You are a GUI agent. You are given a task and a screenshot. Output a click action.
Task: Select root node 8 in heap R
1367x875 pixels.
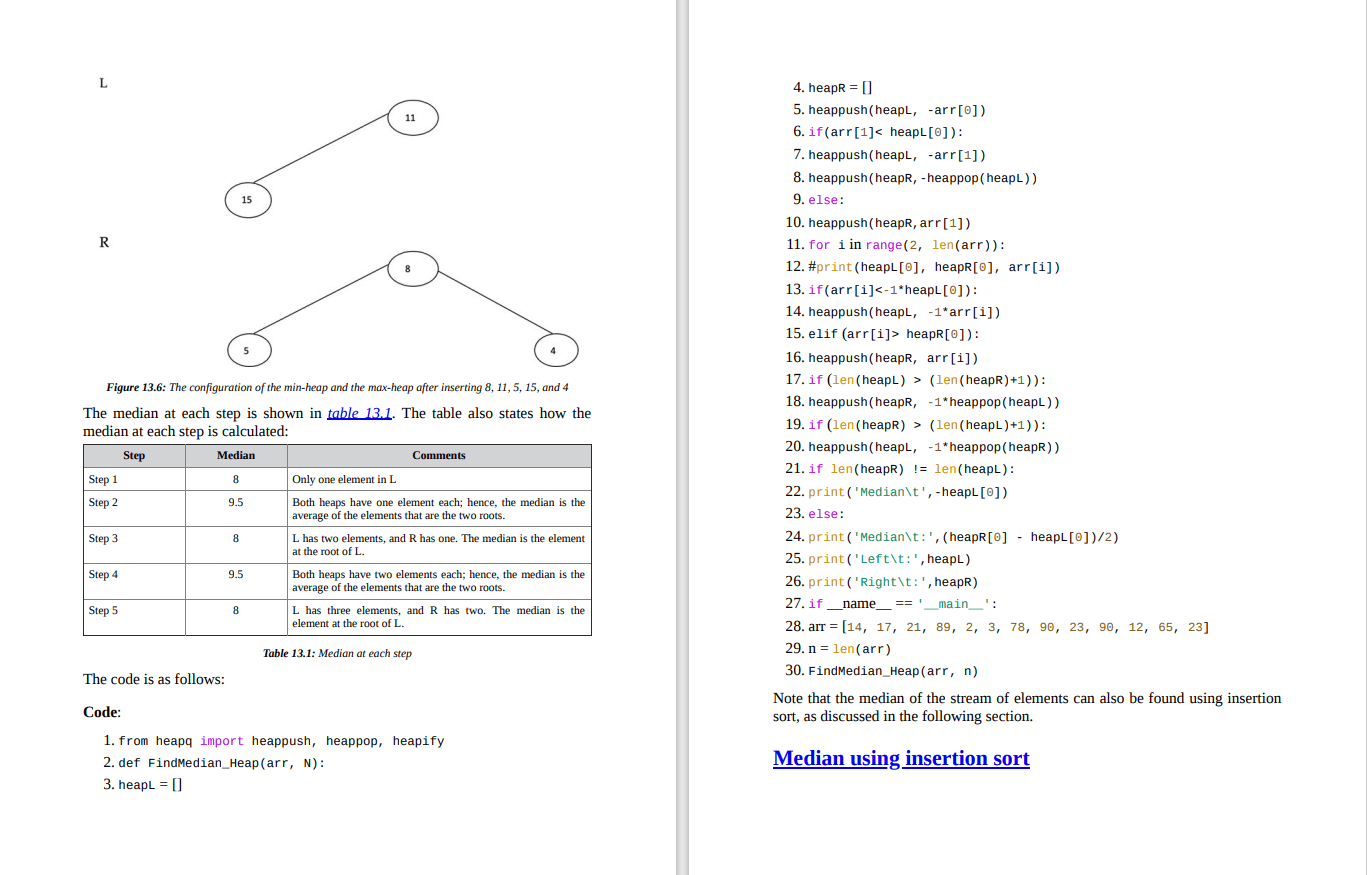click(x=408, y=269)
